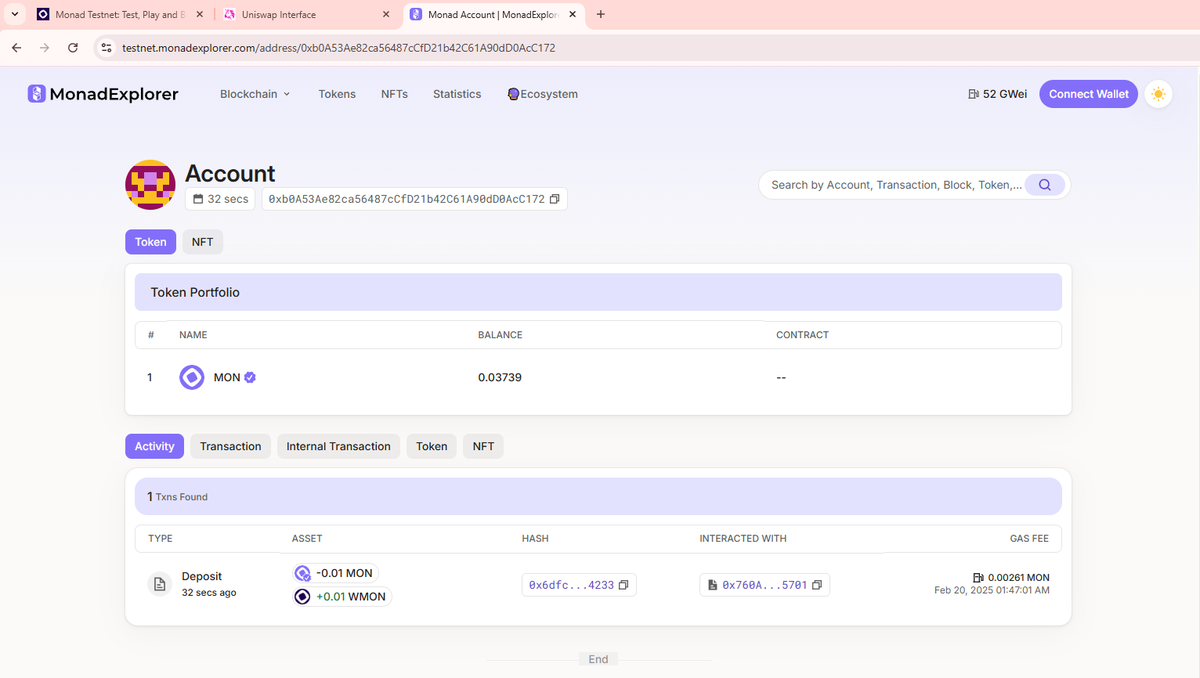Click the +0.01 WMON asset chip
Screen dimensions: 1200x678
[341, 596]
